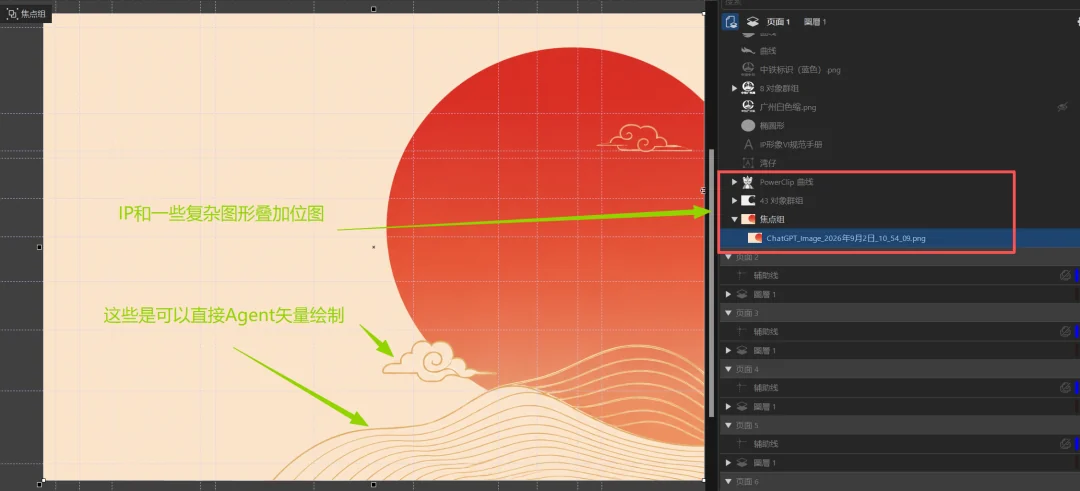Expand 图层 1 under 页面 2
Image resolution: width=1080 pixels, height=491 pixels.
pos(729,294)
